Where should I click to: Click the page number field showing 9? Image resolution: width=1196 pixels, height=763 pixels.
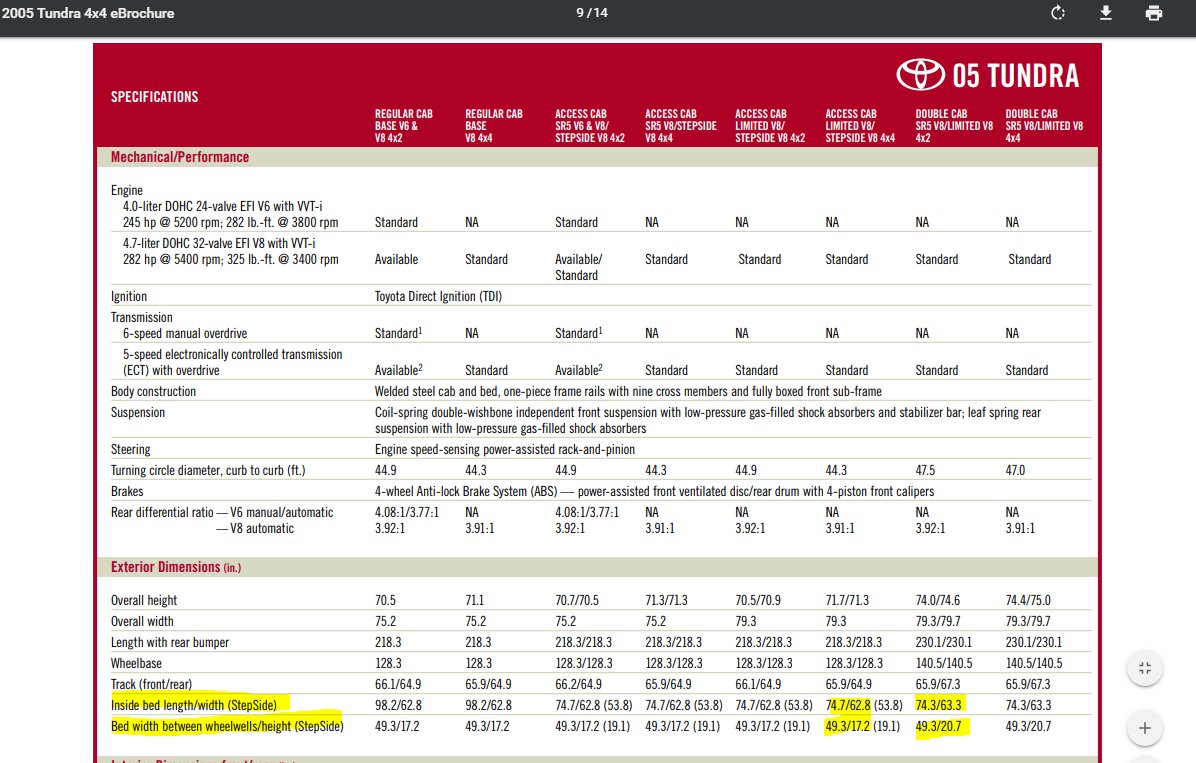(580, 13)
